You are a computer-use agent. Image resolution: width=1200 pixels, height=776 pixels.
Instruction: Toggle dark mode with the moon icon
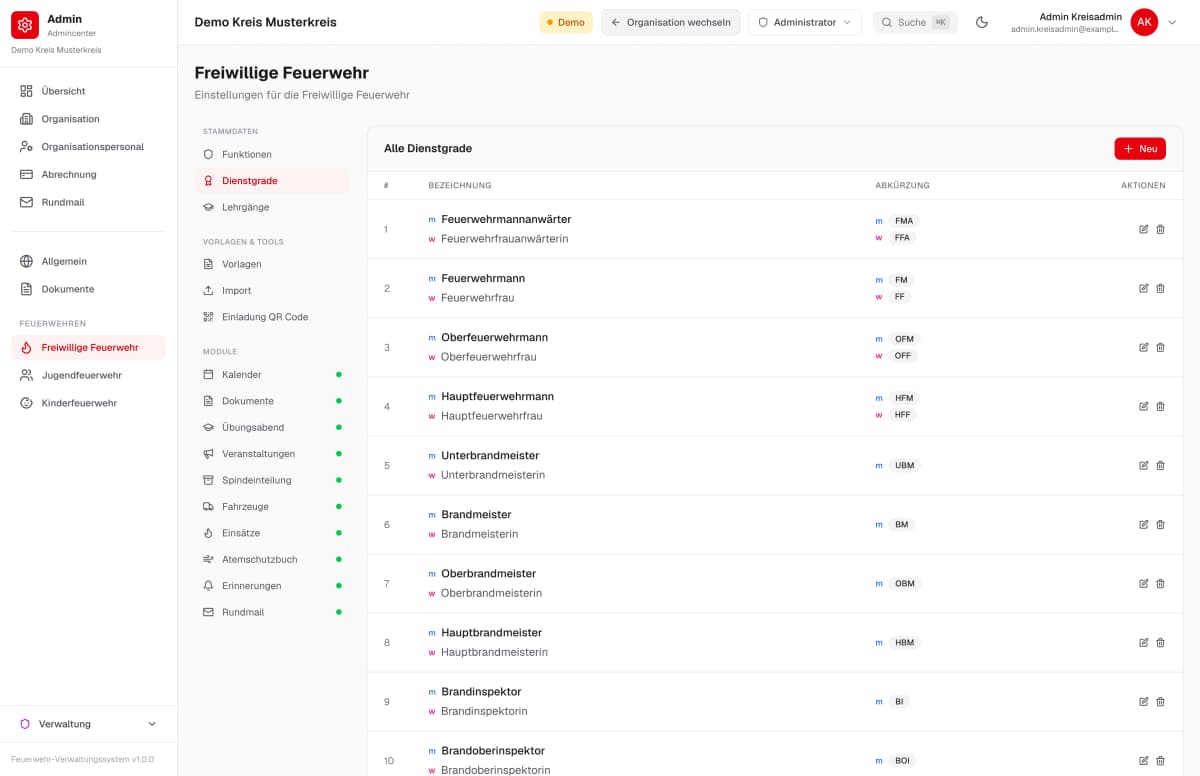(982, 22)
